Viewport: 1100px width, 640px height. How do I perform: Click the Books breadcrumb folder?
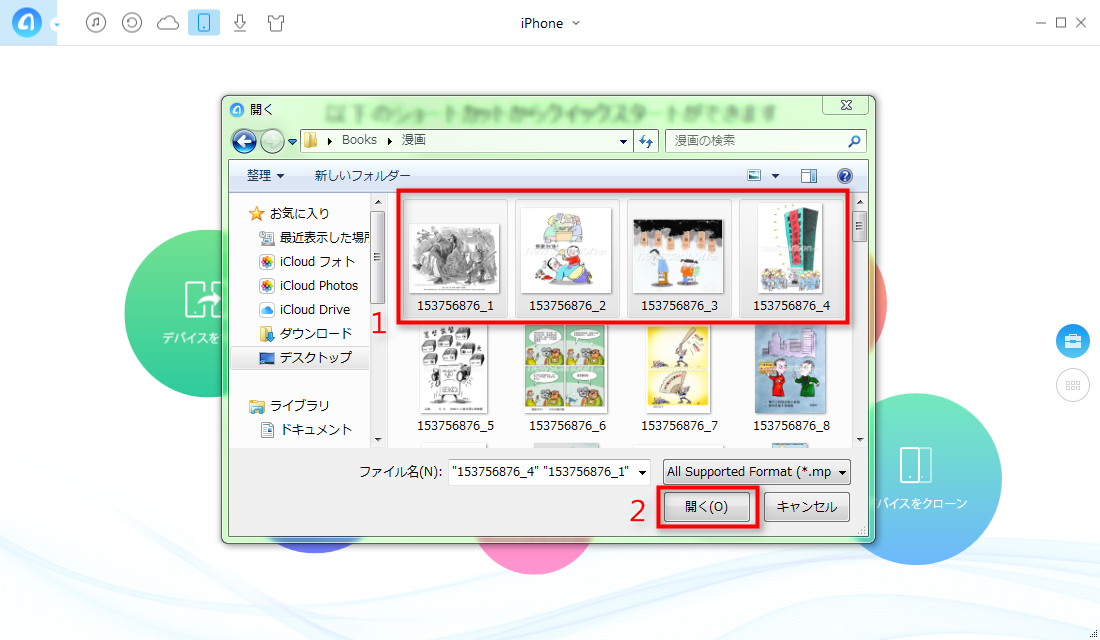[359, 140]
